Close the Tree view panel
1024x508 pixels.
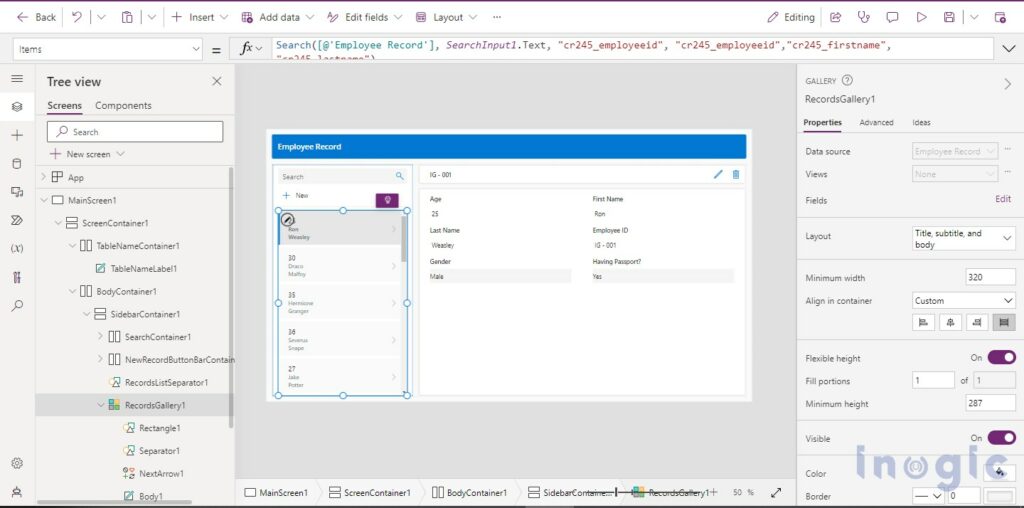pos(217,82)
